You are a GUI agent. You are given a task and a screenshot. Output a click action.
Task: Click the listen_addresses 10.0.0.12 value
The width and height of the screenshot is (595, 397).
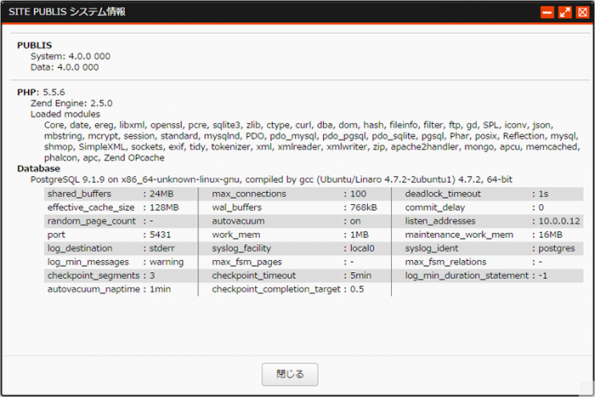[x=559, y=221]
